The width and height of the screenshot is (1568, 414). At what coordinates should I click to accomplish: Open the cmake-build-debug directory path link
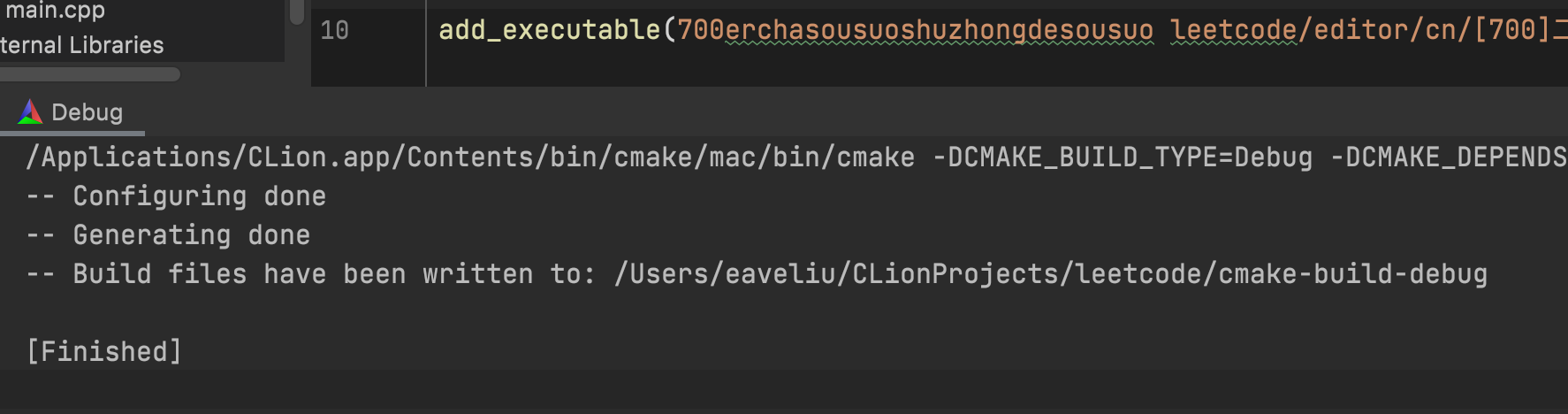click(1051, 274)
